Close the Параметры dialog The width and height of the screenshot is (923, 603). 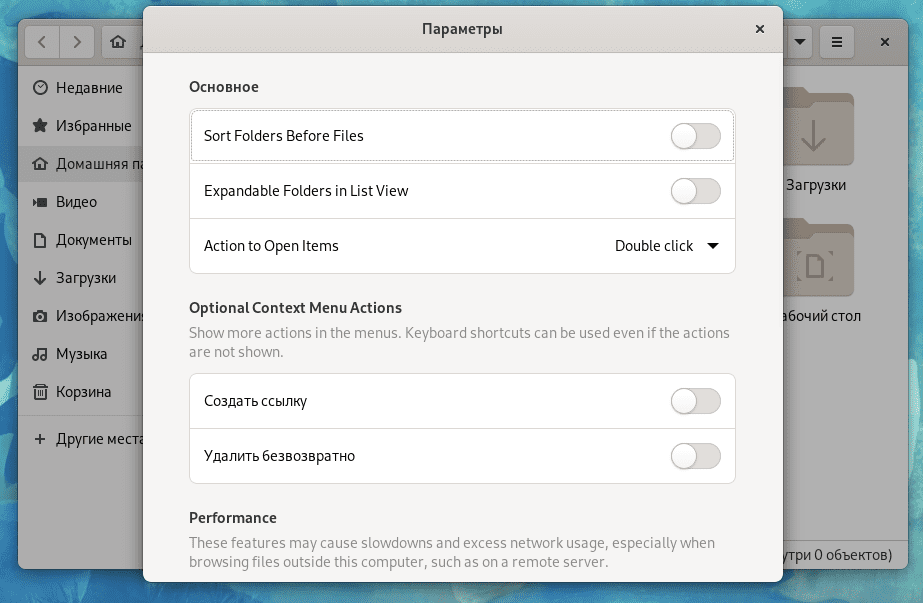[x=760, y=29]
